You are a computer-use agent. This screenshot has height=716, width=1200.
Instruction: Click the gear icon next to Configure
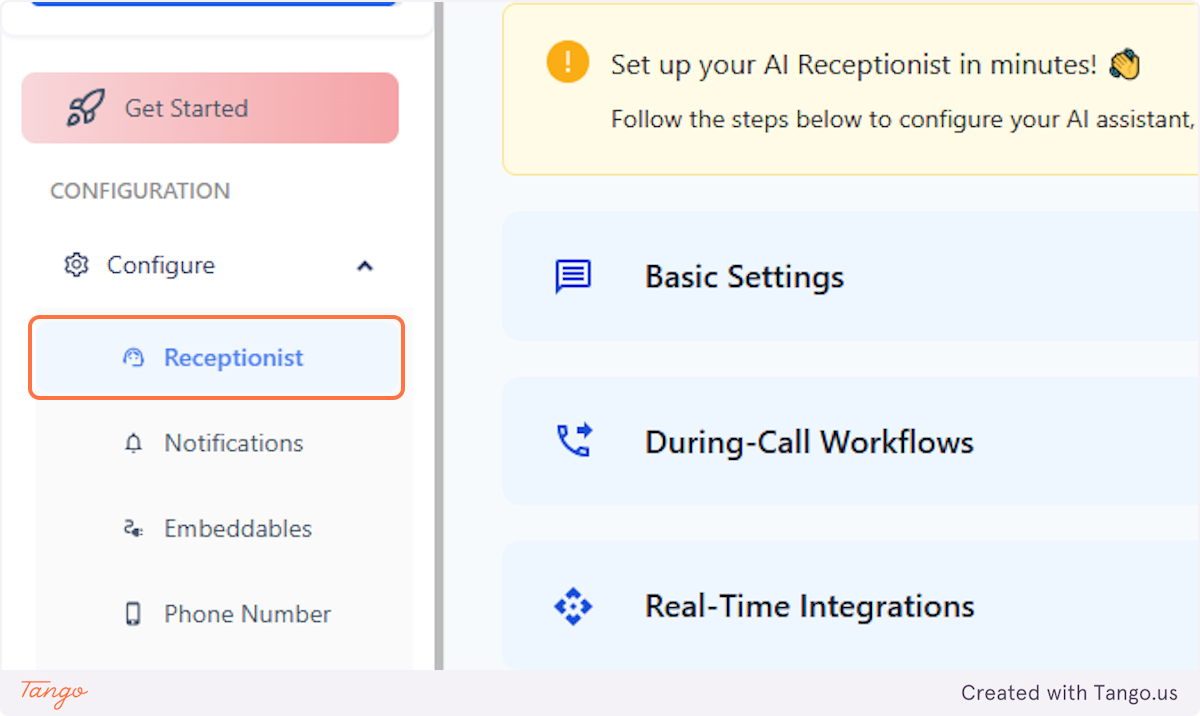click(x=75, y=264)
